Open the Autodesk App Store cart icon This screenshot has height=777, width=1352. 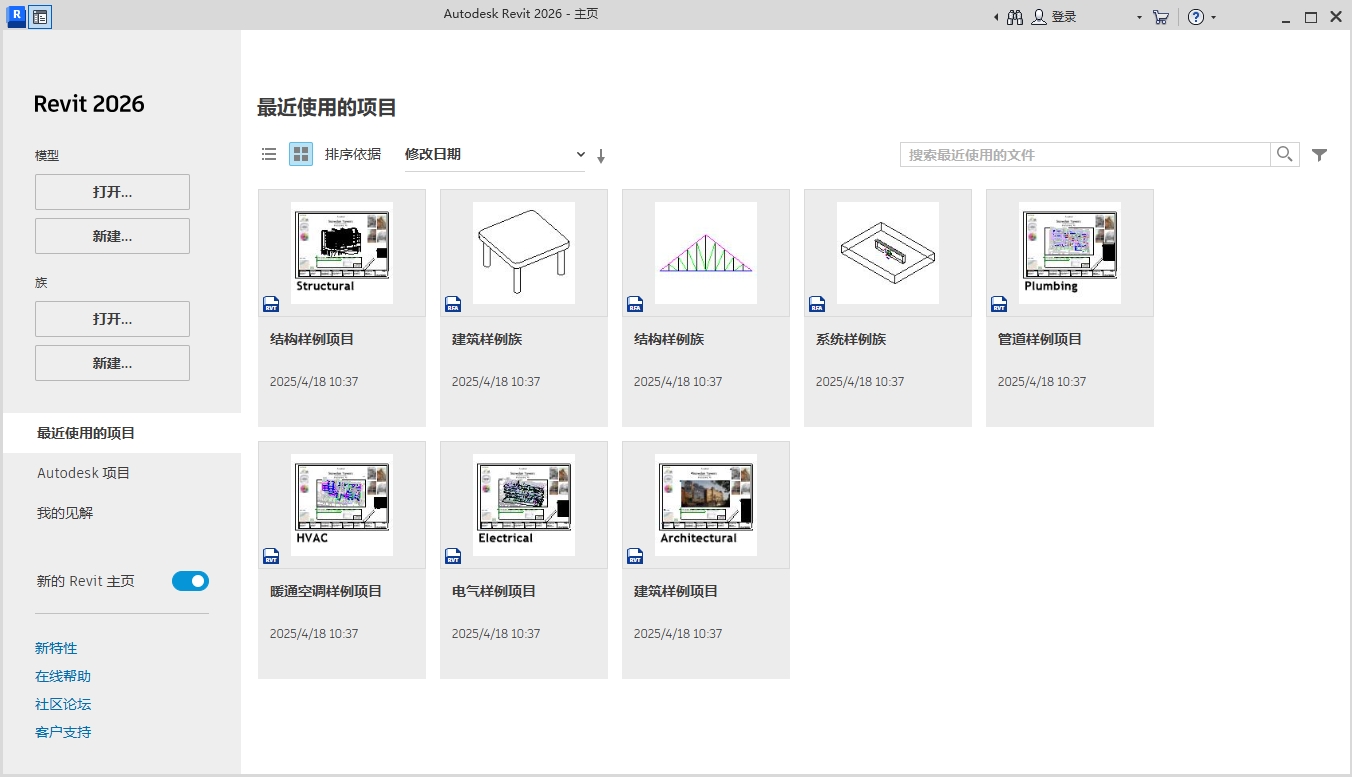coord(1160,17)
